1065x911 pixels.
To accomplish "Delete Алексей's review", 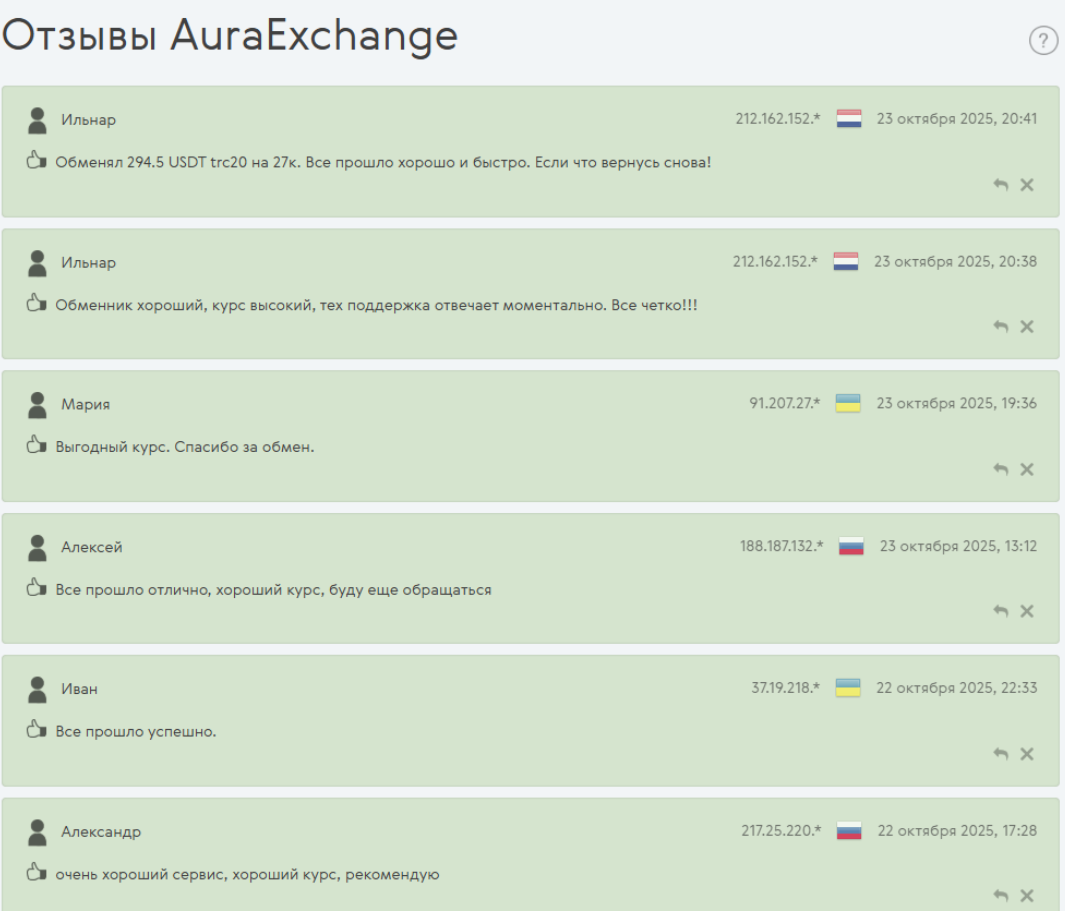I will point(1027,612).
